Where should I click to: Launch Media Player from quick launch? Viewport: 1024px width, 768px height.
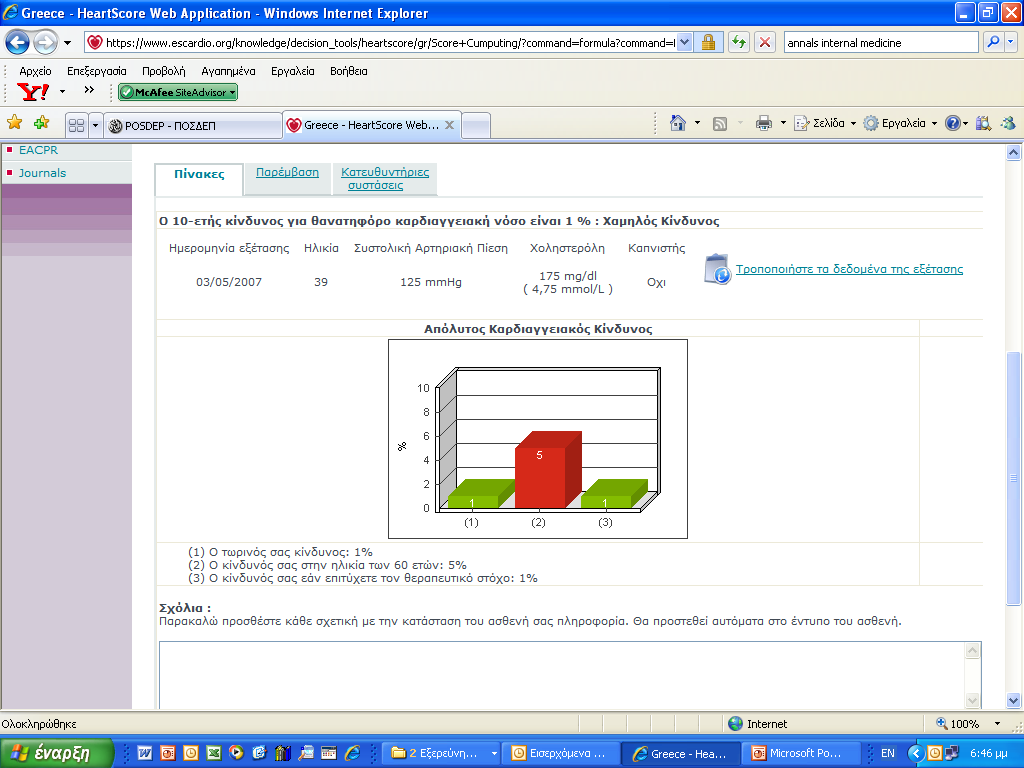236,753
